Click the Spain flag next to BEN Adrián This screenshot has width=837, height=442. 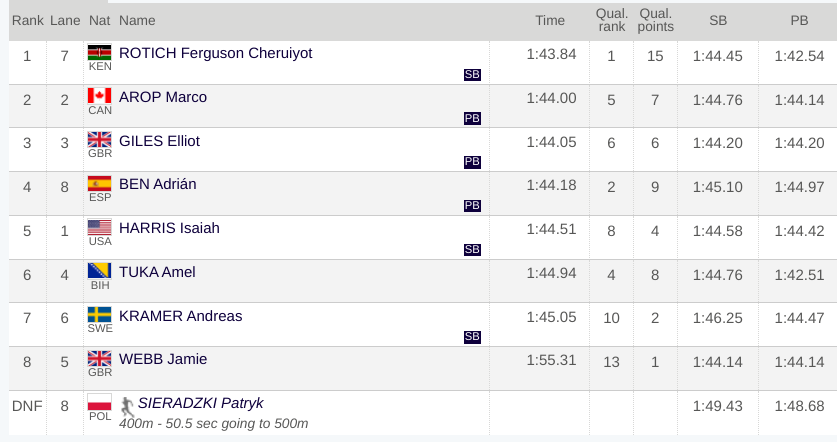(100, 184)
